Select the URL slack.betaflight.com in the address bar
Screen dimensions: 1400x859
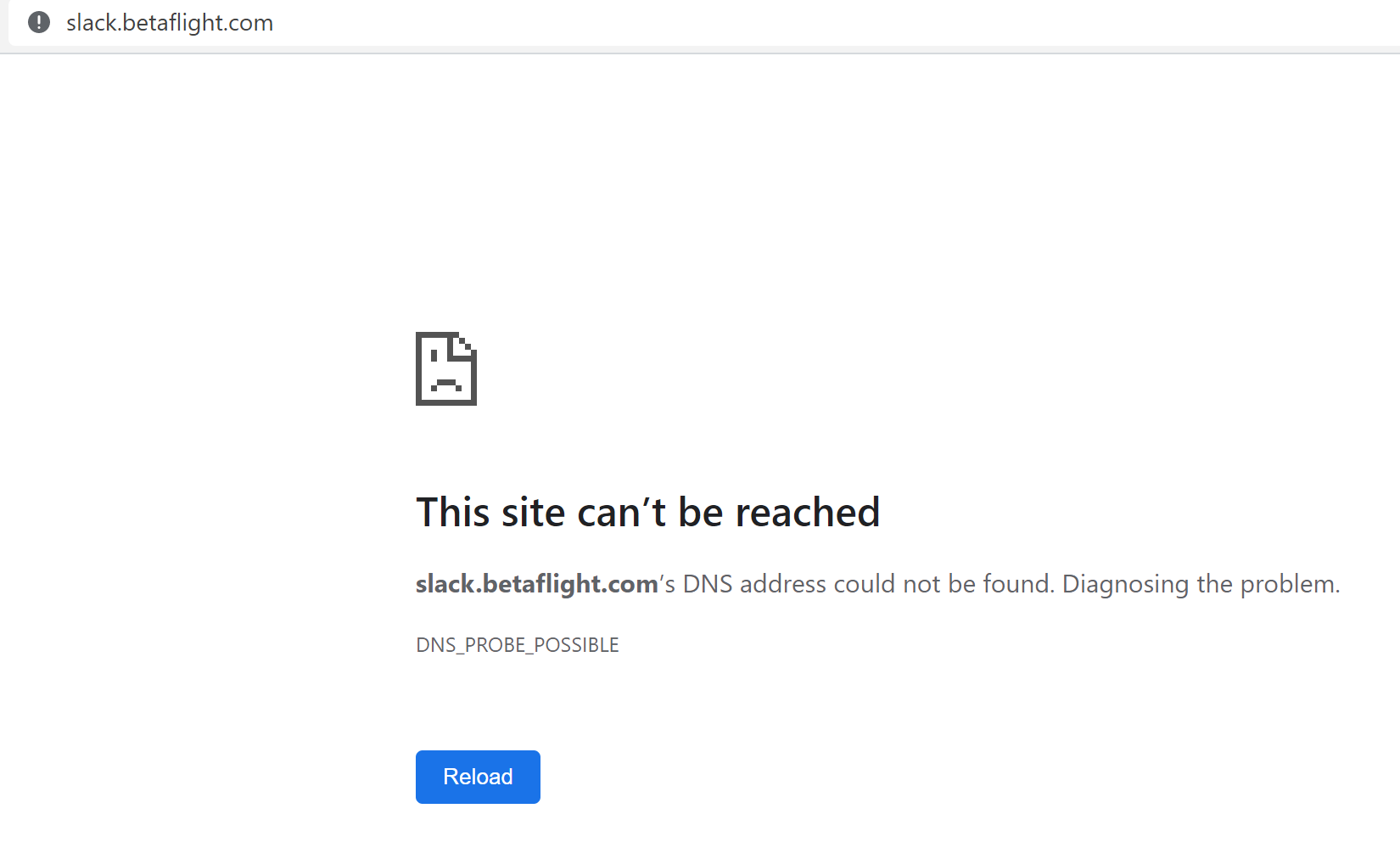(x=170, y=22)
